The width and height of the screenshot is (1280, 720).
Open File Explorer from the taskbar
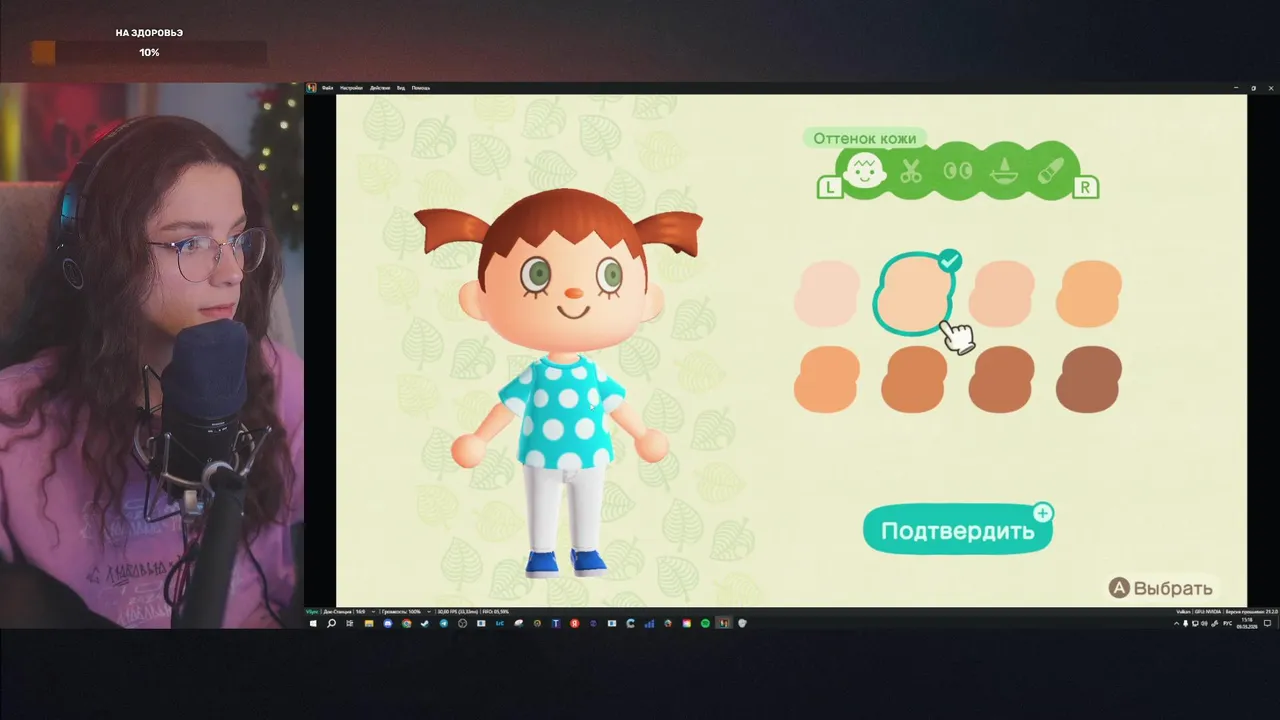[x=369, y=623]
